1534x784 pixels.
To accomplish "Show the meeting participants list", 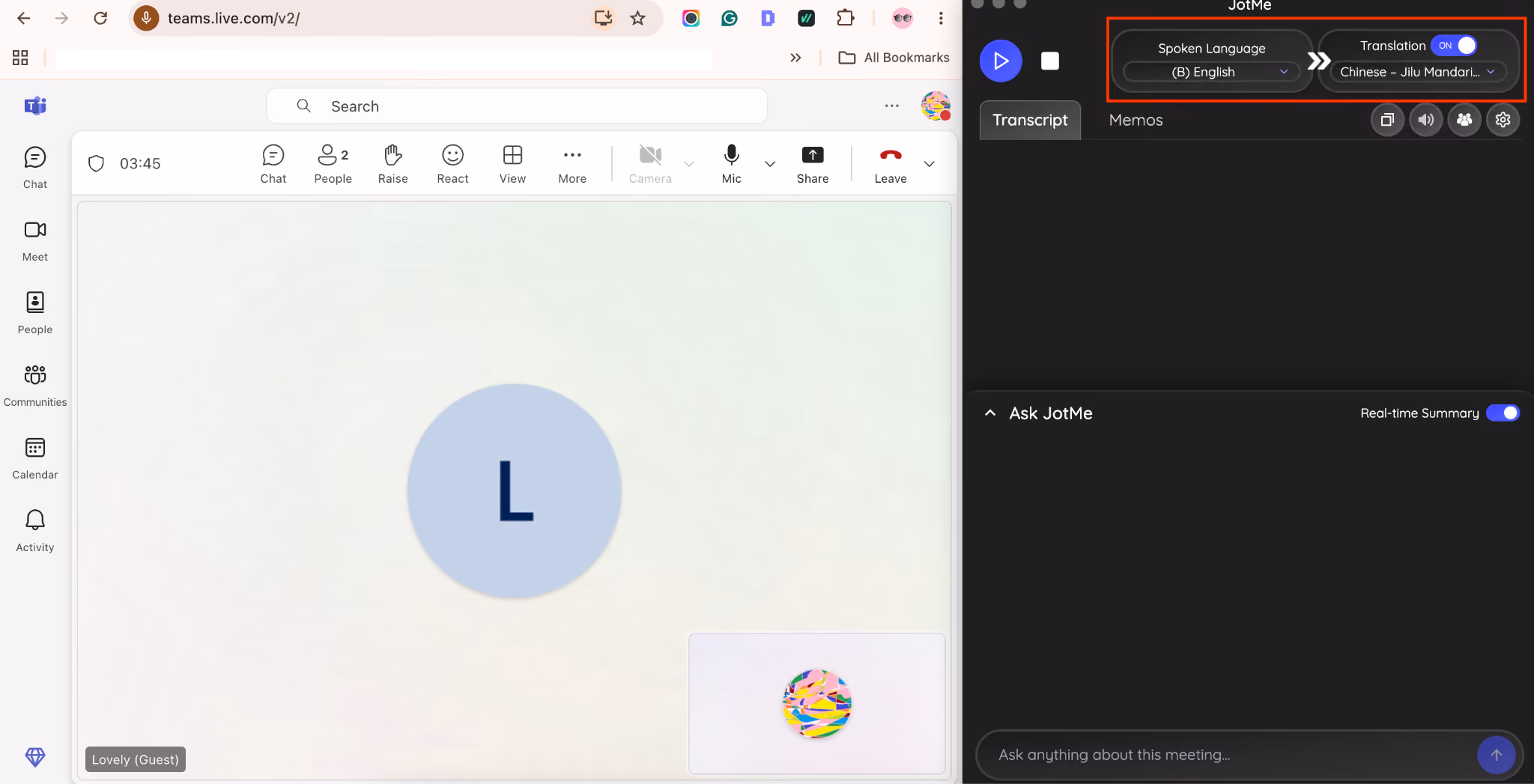I will pyautogui.click(x=333, y=164).
